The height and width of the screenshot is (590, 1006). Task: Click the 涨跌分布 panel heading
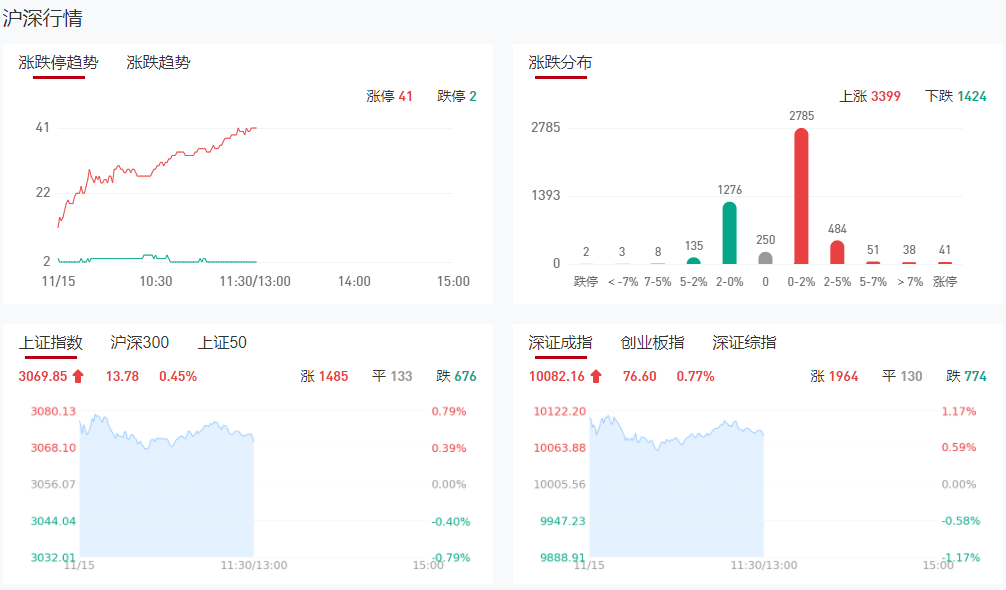(x=560, y=62)
